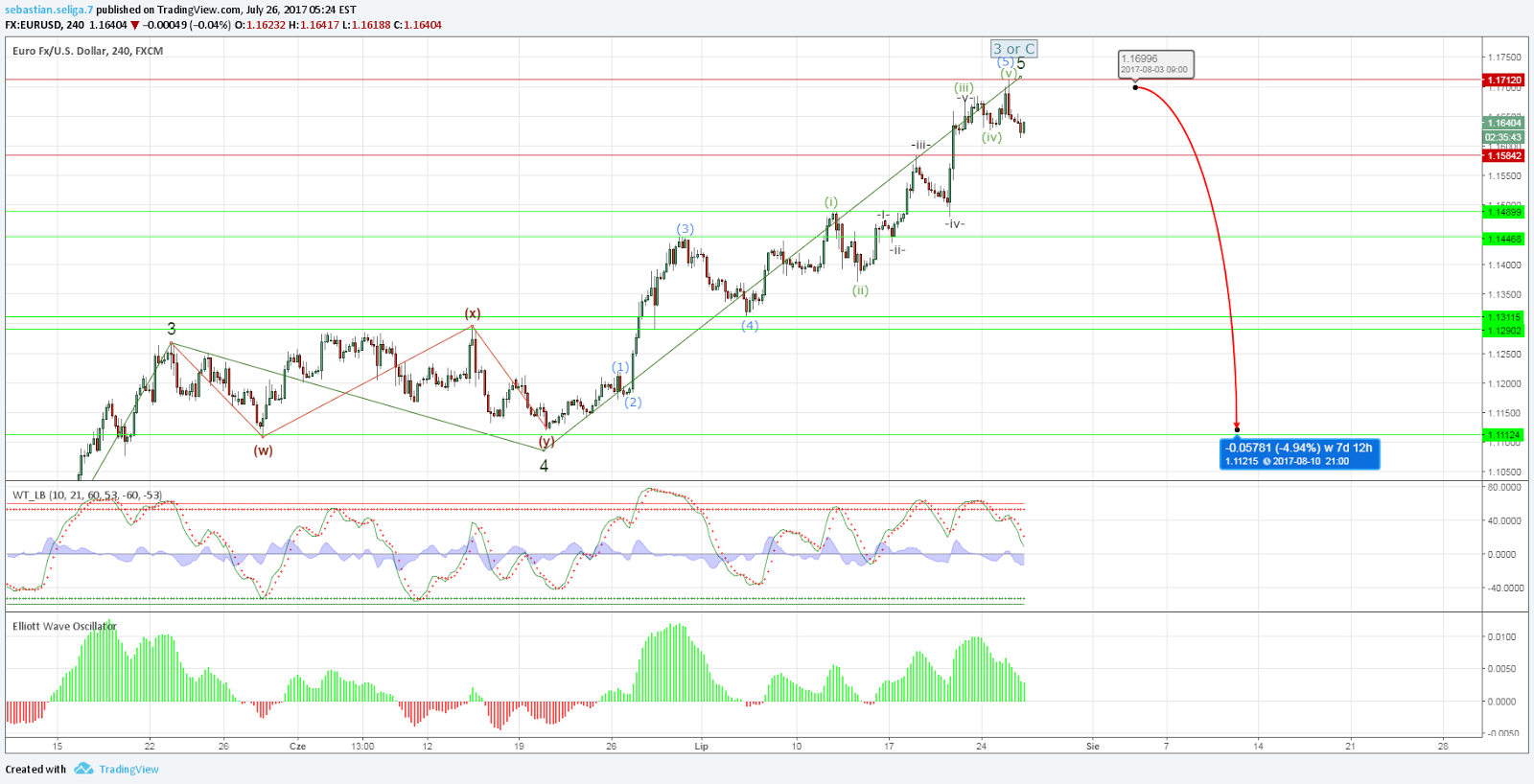Screen dimensions: 1534x784
Task: Select the red 1.15842 price axis label
Action: (x=1503, y=155)
